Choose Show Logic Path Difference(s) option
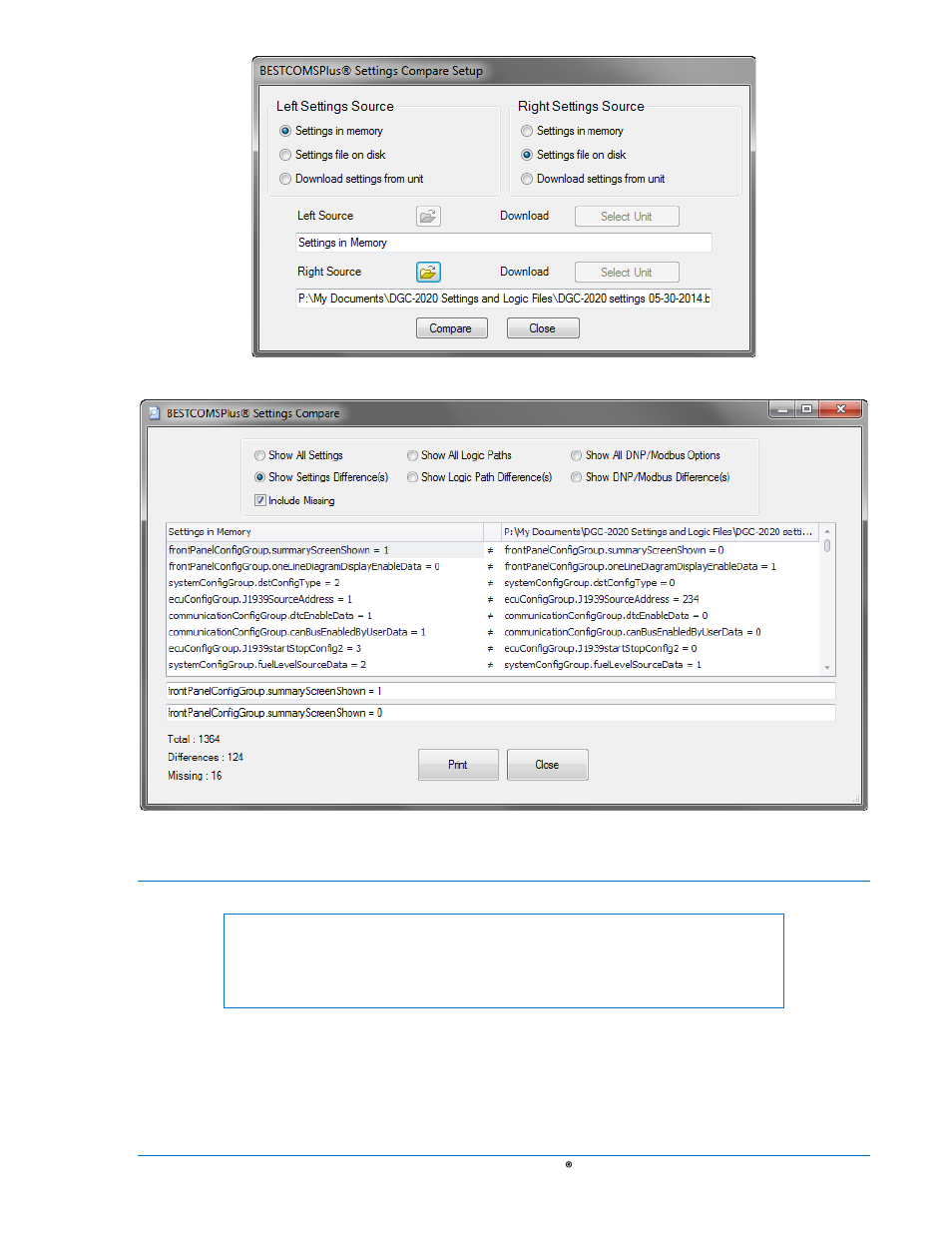Screen dimensions: 952x1233 (412, 477)
